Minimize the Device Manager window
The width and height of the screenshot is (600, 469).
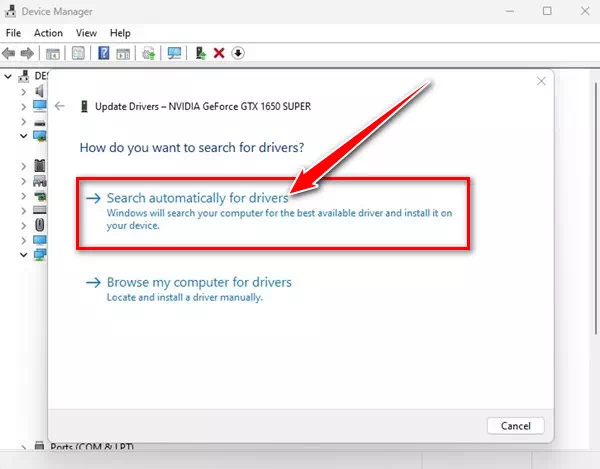(510, 11)
